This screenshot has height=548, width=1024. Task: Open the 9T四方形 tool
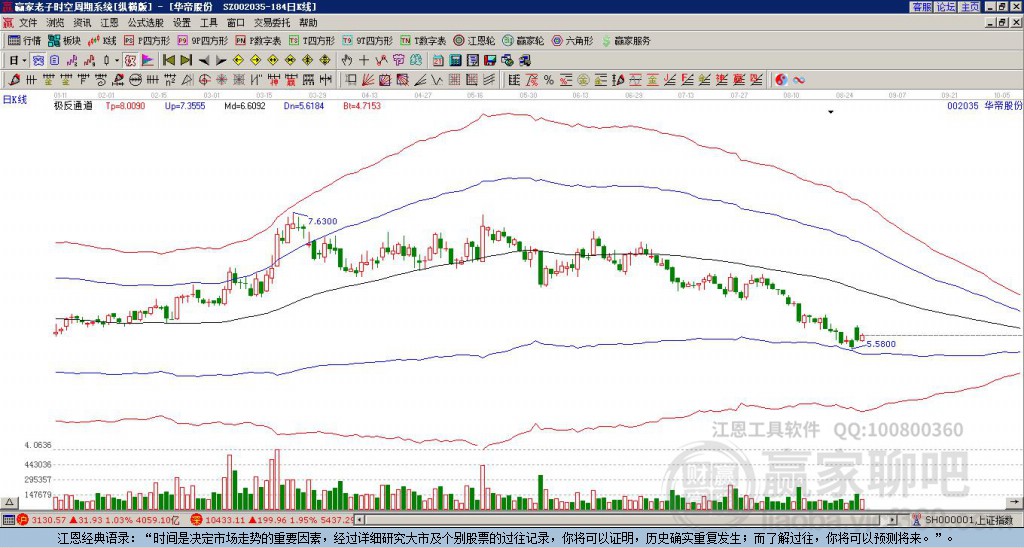(x=368, y=40)
